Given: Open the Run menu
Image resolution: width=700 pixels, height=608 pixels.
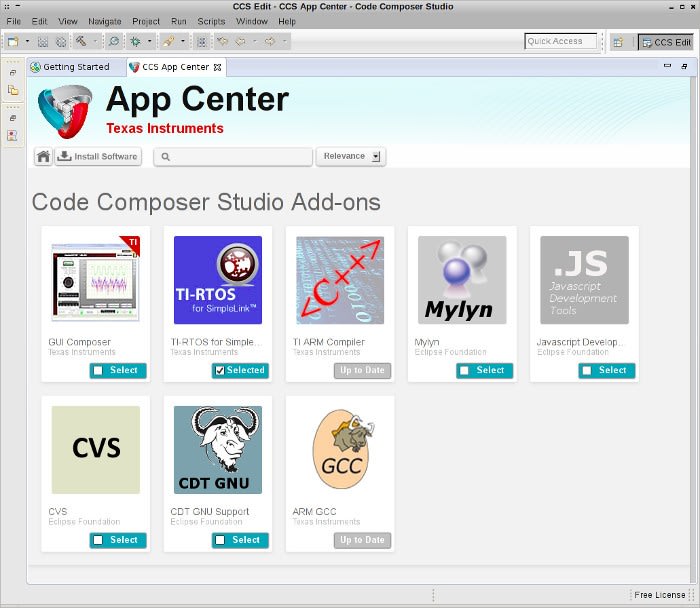Looking at the screenshot, I should pyautogui.click(x=179, y=21).
